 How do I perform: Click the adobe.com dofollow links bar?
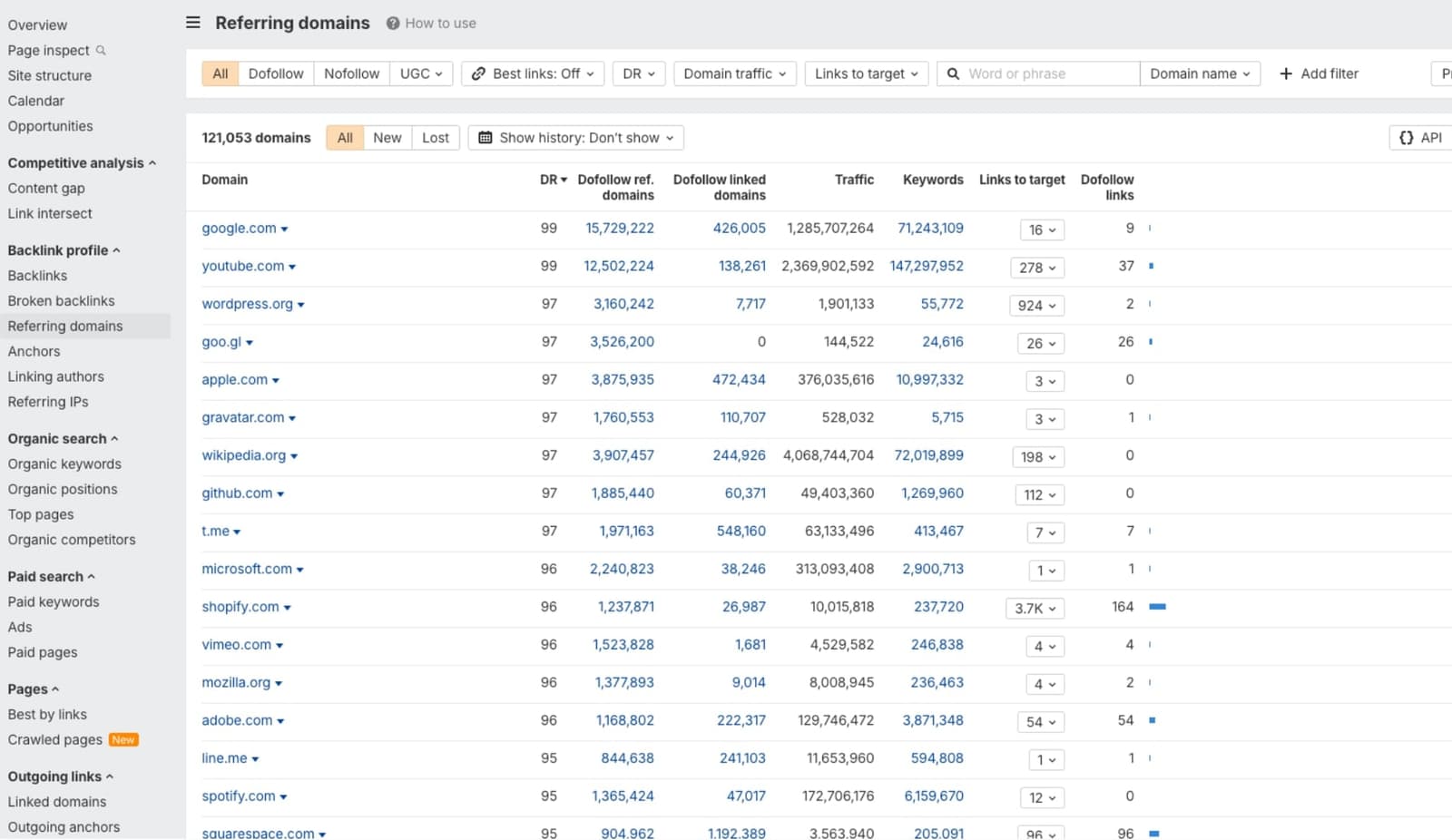1152,720
